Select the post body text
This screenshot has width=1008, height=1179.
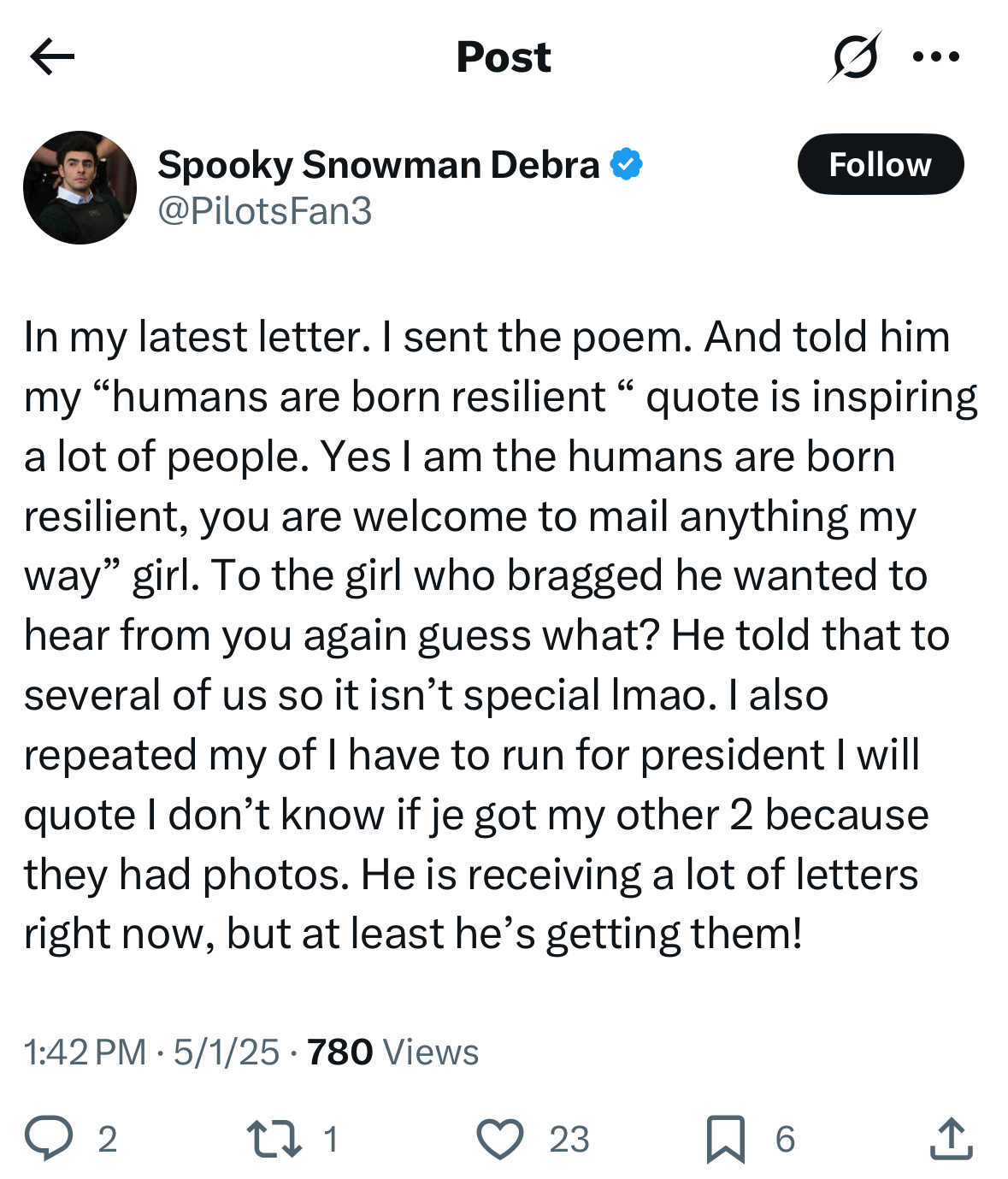point(501,635)
